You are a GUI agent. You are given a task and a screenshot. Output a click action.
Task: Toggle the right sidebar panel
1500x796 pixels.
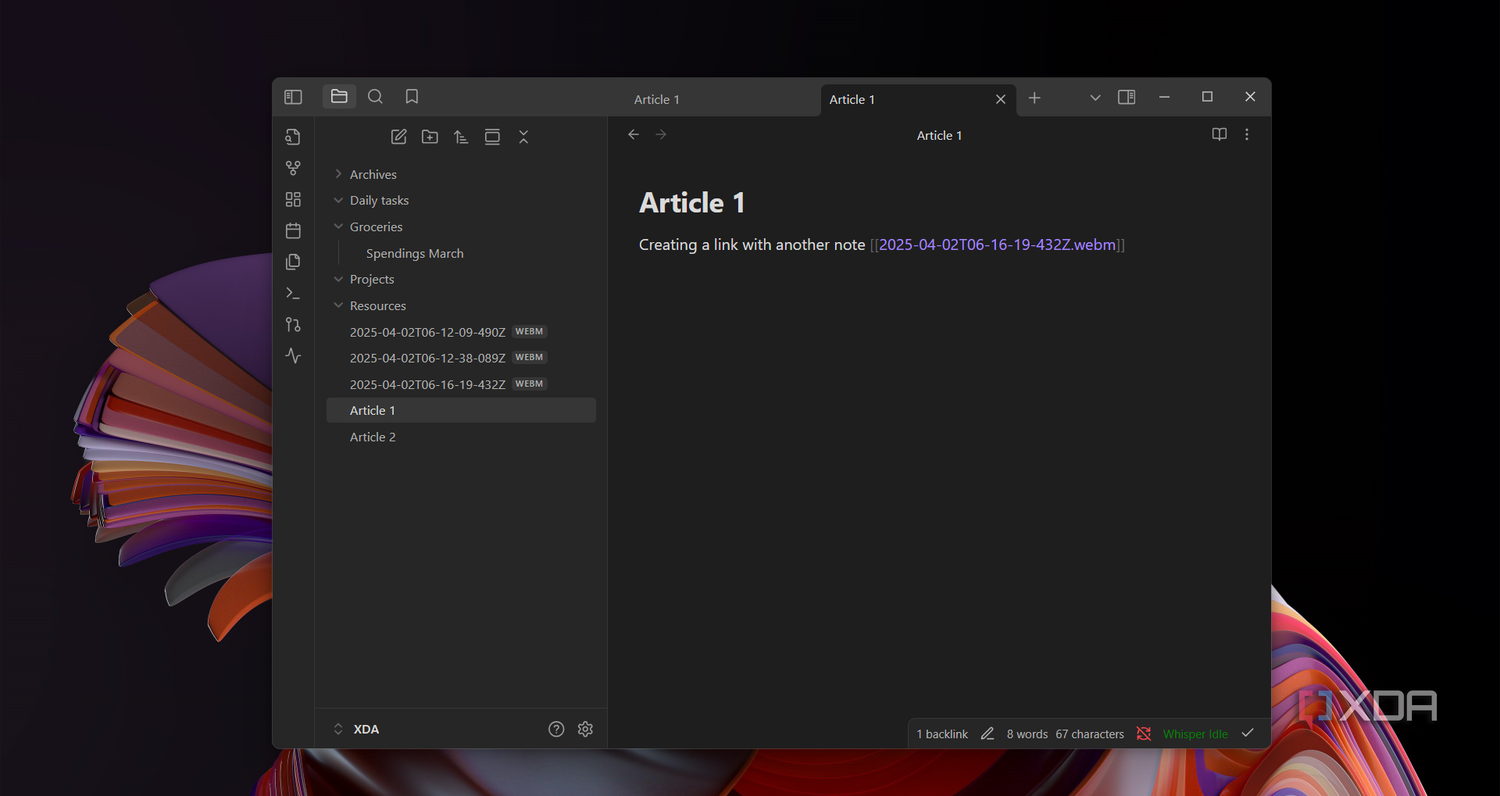click(1127, 97)
